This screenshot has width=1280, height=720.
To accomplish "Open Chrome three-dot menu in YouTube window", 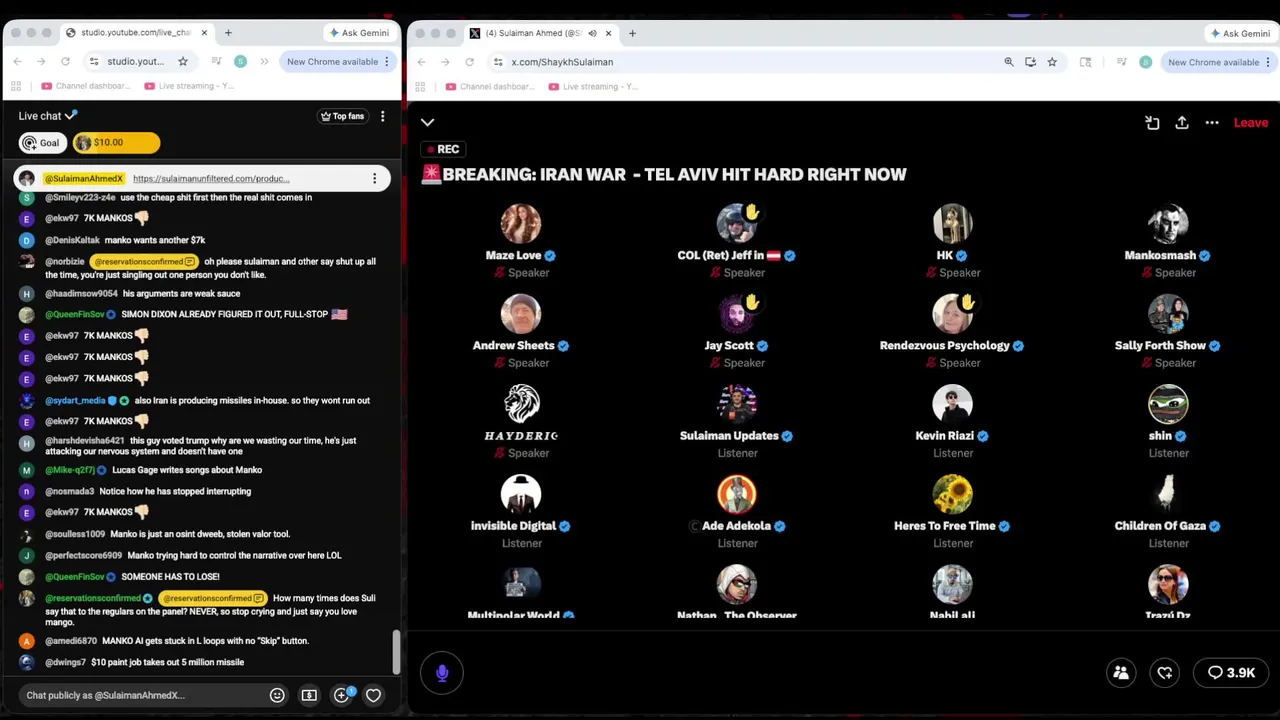I will click(388, 62).
